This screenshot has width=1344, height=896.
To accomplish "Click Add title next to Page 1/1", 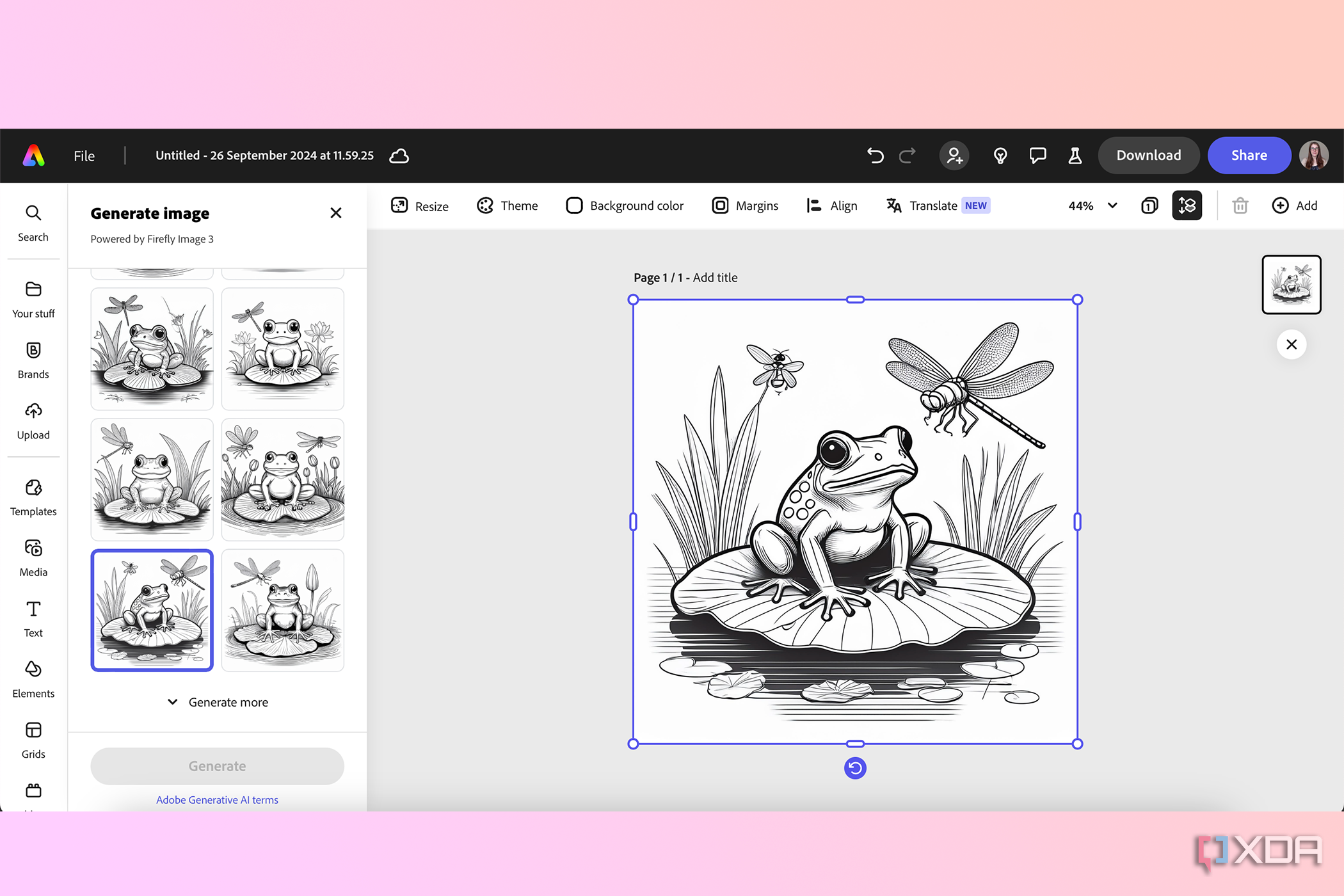I will click(x=715, y=278).
